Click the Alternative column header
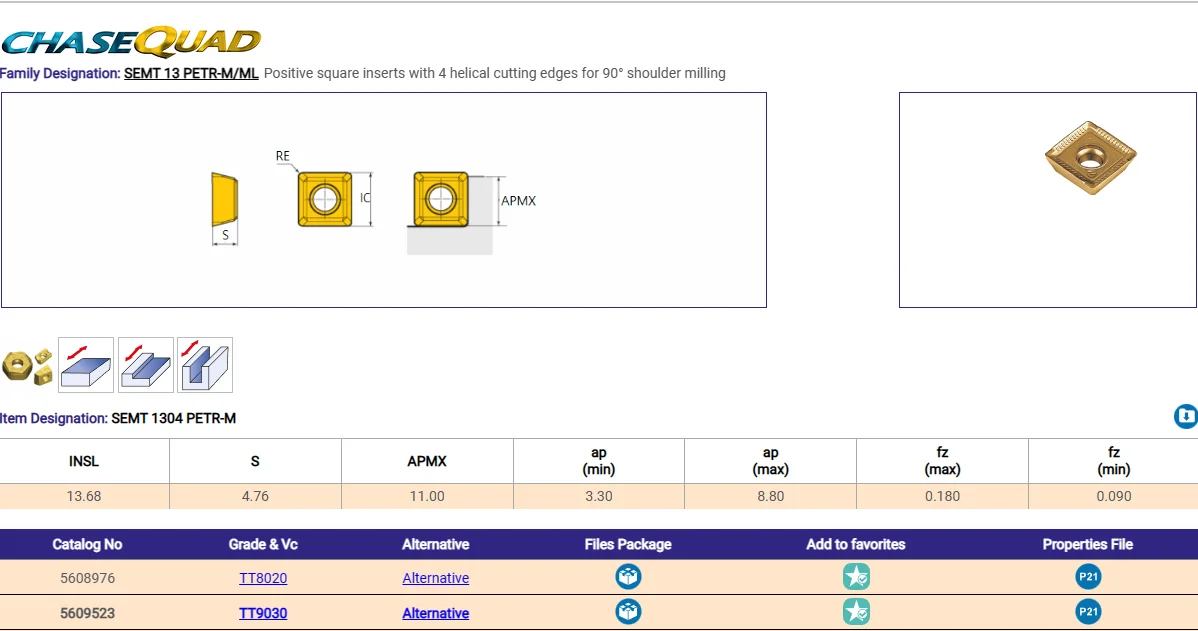1198x631 pixels. tap(435, 545)
